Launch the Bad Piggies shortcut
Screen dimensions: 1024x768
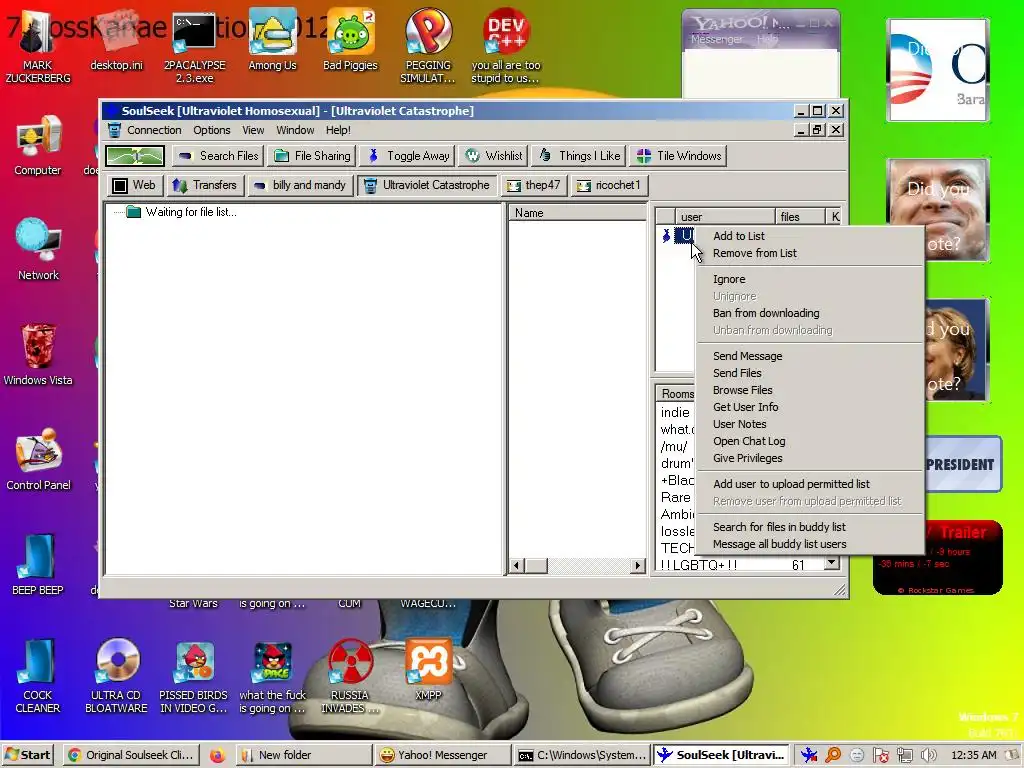[x=350, y=40]
